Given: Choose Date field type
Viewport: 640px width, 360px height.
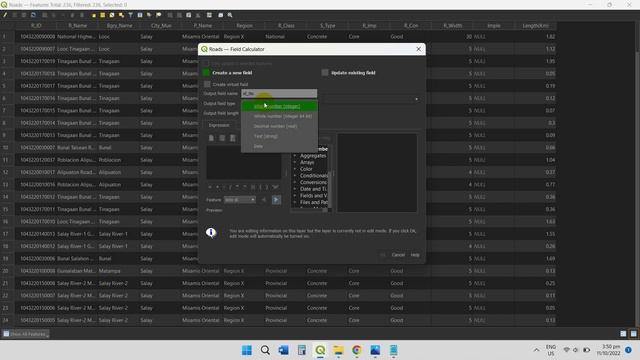Looking at the screenshot, I should (279, 146).
